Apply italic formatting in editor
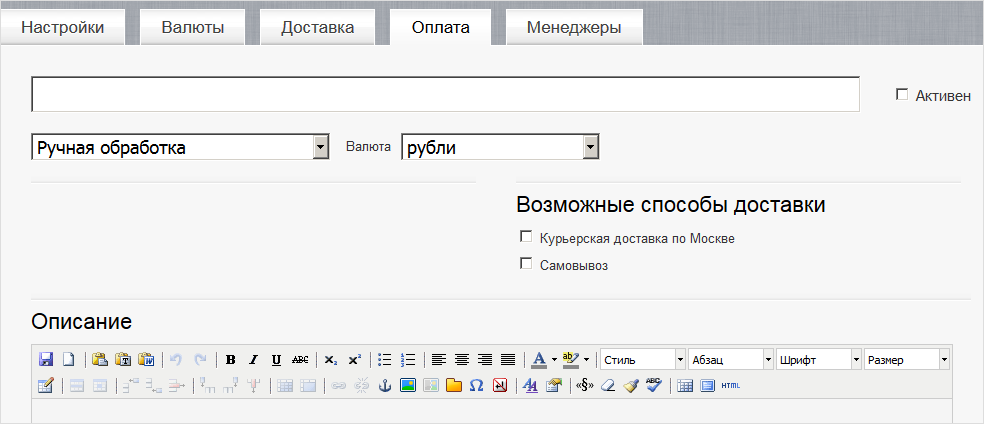984x424 pixels. tap(253, 359)
